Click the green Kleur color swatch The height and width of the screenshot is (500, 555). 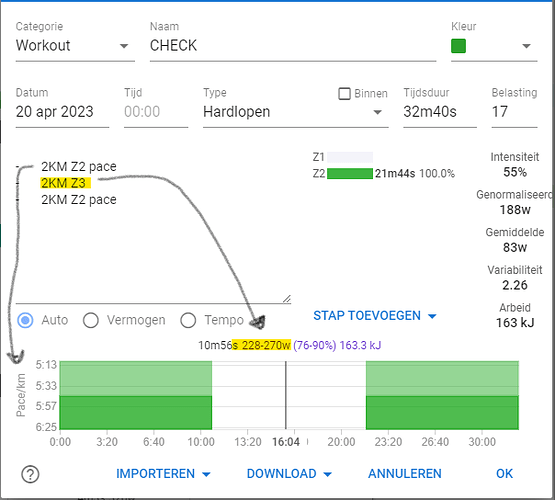point(458,46)
